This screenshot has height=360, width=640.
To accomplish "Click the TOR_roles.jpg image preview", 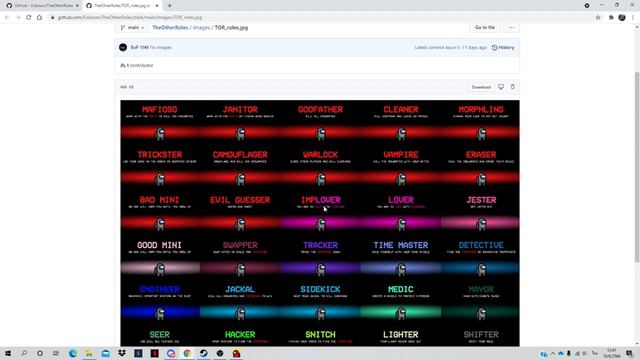I will pyautogui.click(x=320, y=223).
